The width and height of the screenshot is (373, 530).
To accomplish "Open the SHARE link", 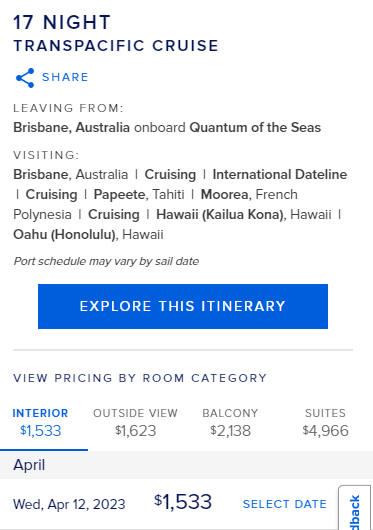I will click(x=65, y=77).
